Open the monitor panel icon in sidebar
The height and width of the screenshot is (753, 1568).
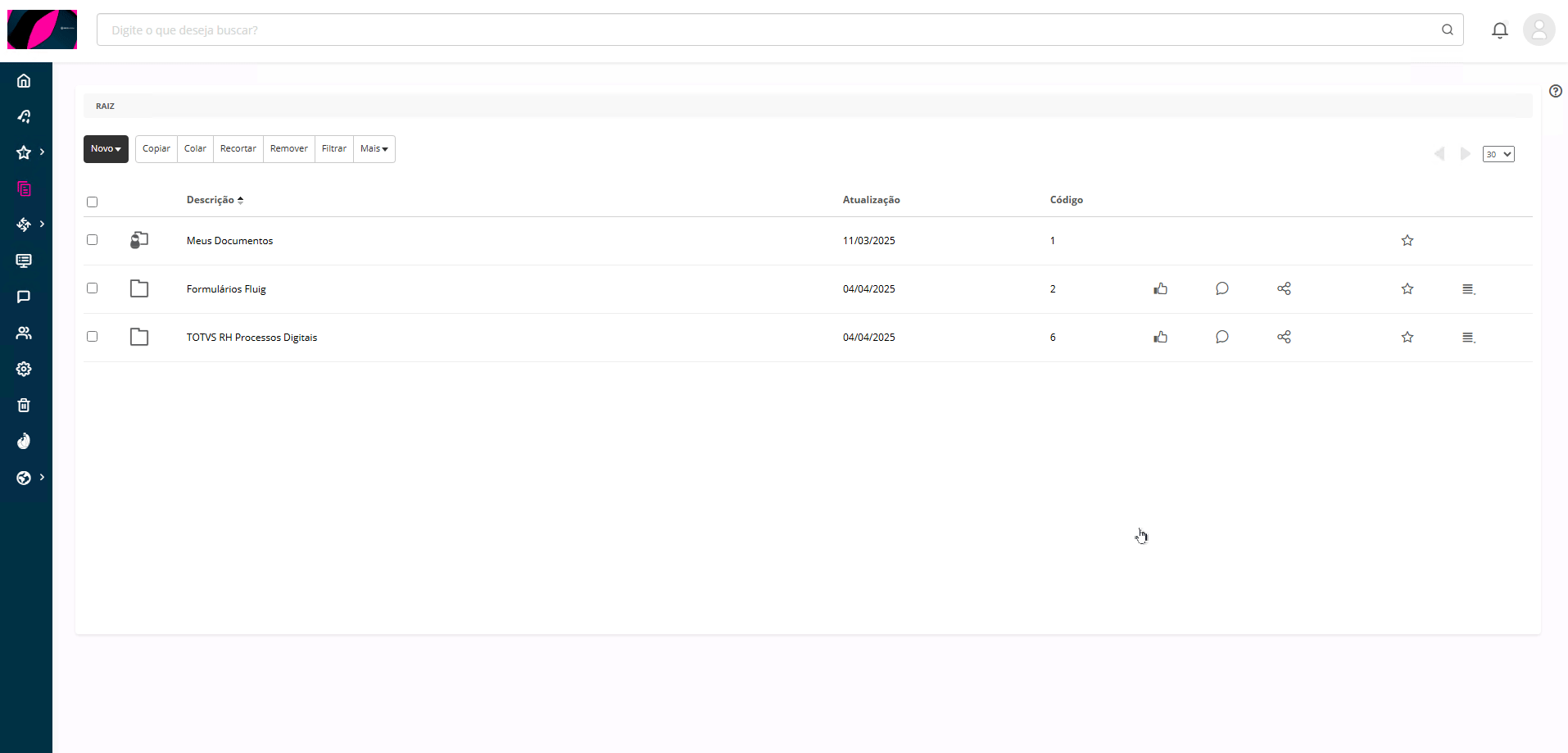click(24, 261)
